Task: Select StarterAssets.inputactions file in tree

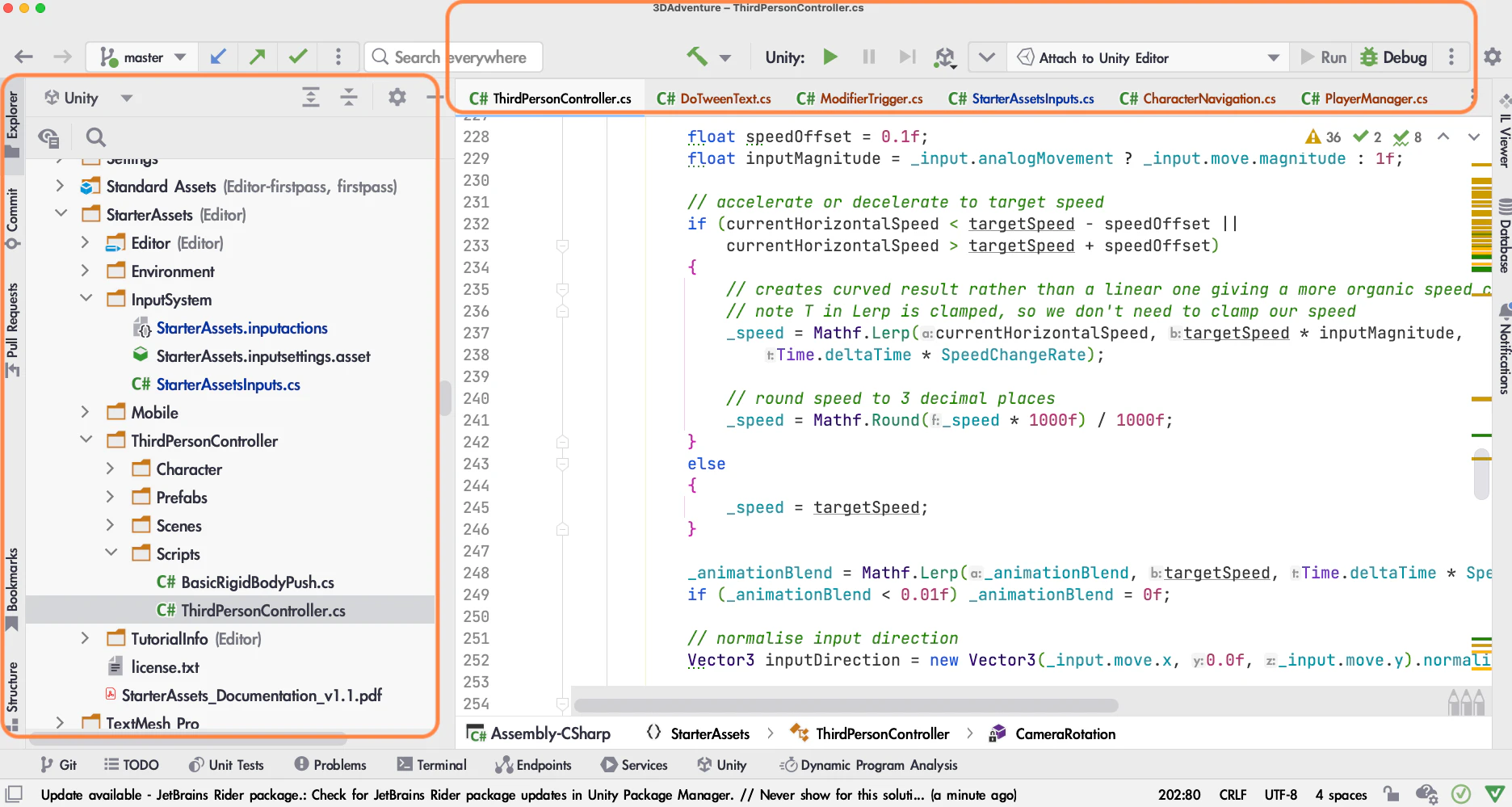Action: [241, 328]
